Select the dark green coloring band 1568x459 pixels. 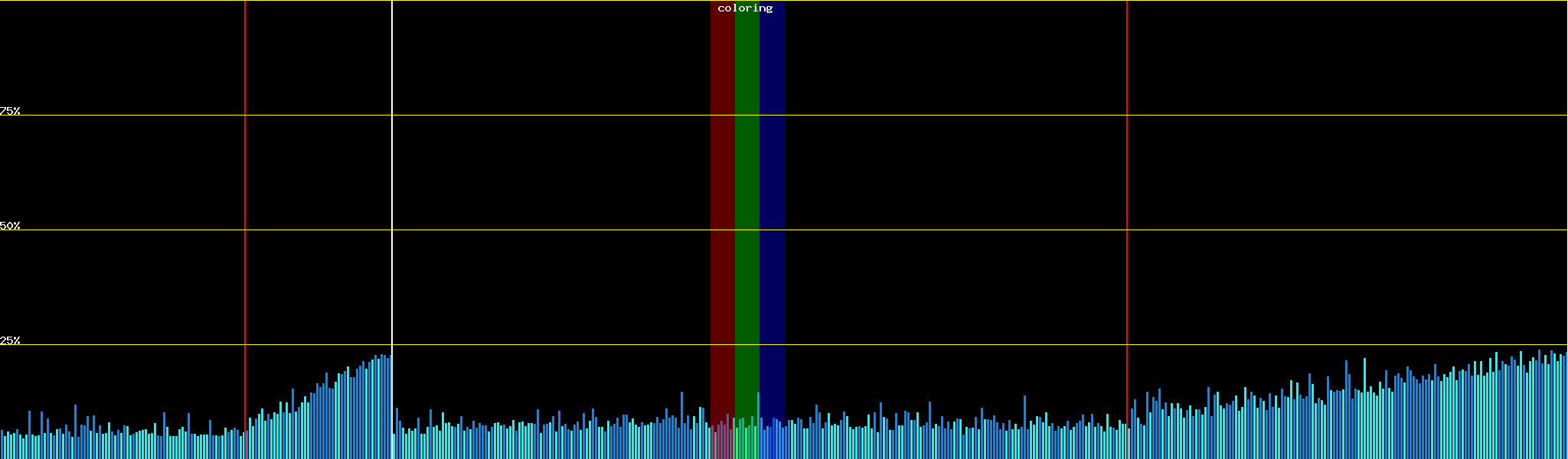(x=746, y=191)
